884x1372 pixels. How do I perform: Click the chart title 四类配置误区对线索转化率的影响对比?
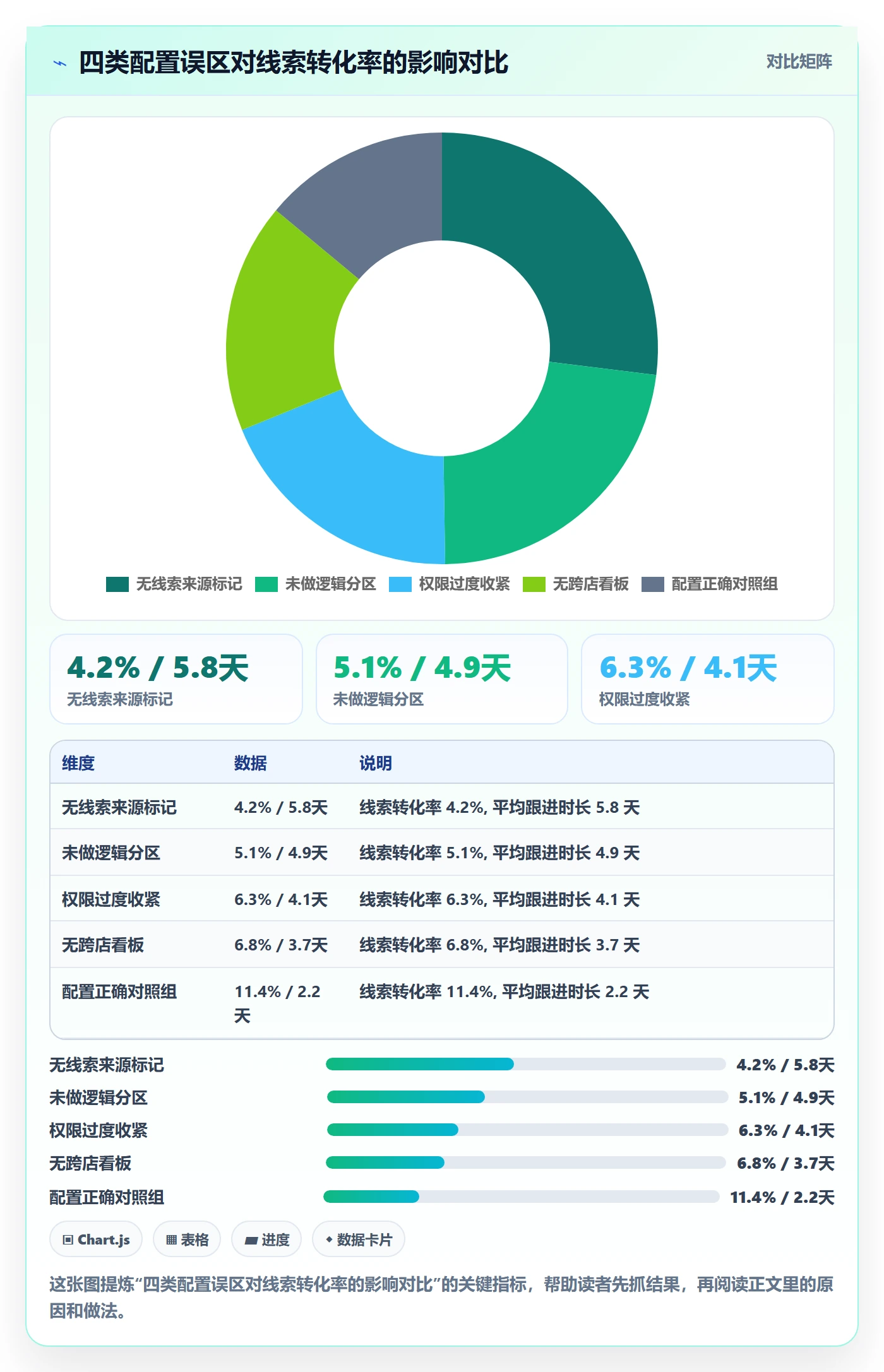294,63
